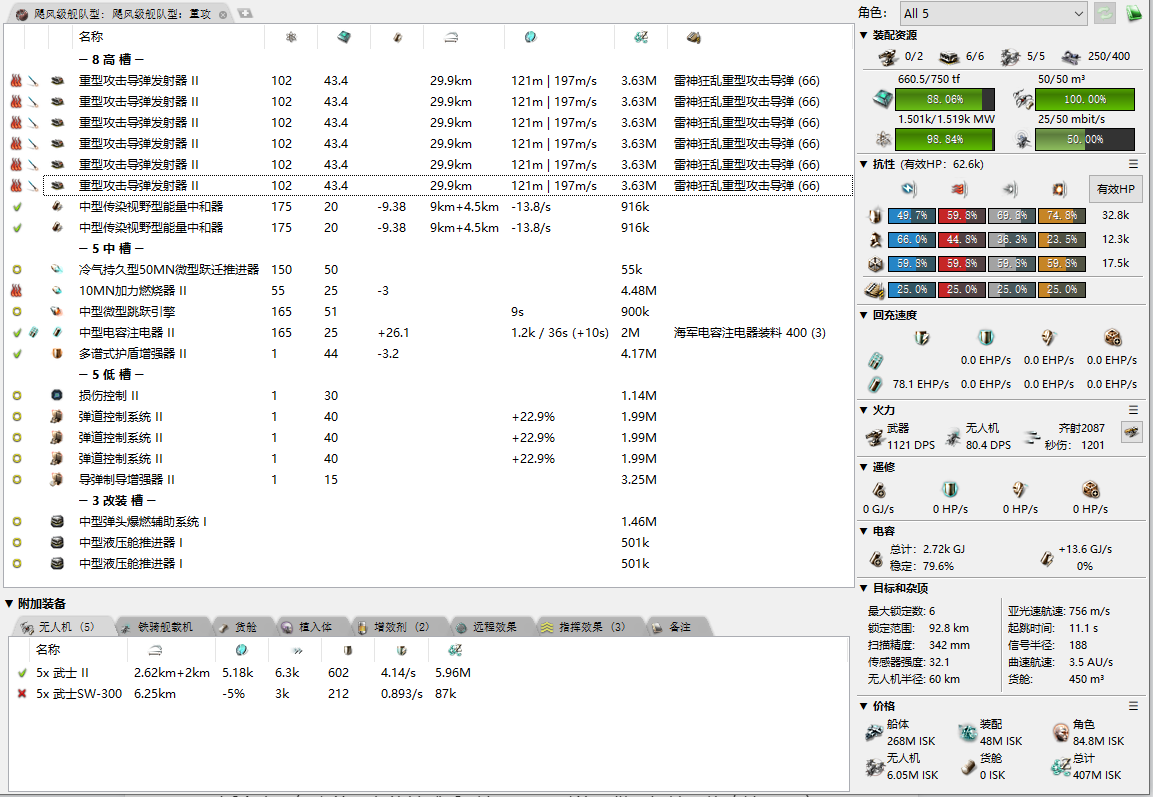Collapse the 附加装备 panel
Image resolution: width=1153 pixels, height=797 pixels.
pos(9,603)
